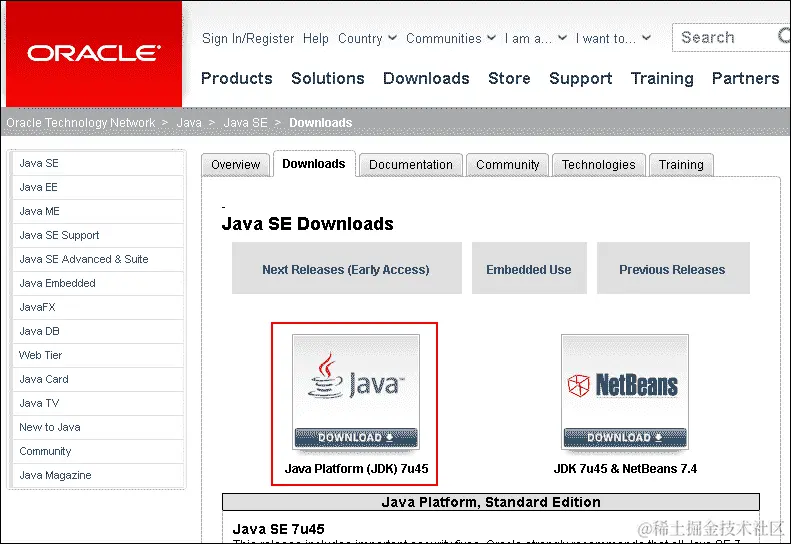791x544 pixels.
Task: Open the Partners menu
Action: tap(746, 78)
